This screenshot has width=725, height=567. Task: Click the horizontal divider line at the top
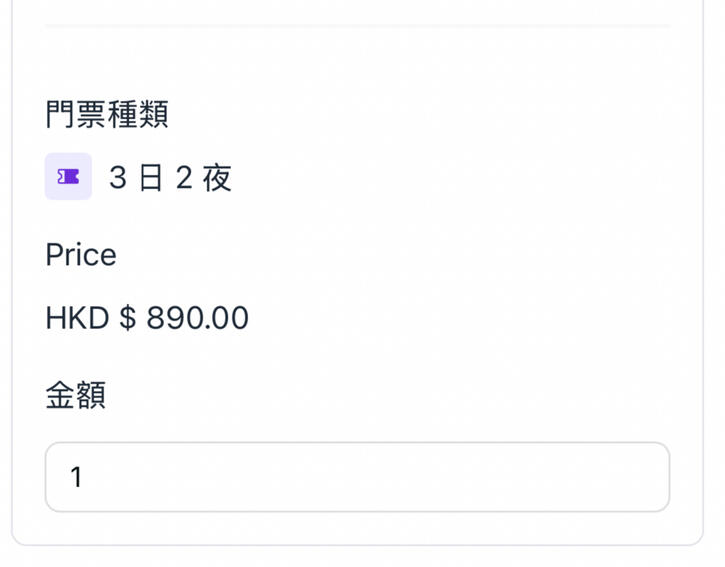pos(357,25)
